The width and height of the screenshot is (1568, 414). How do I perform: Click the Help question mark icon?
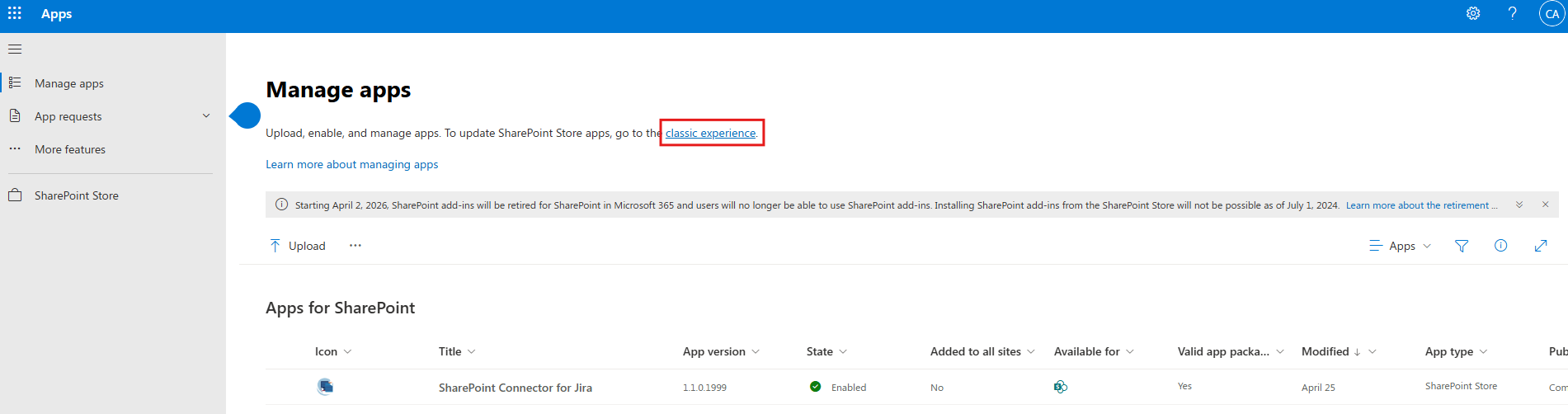coord(1512,13)
